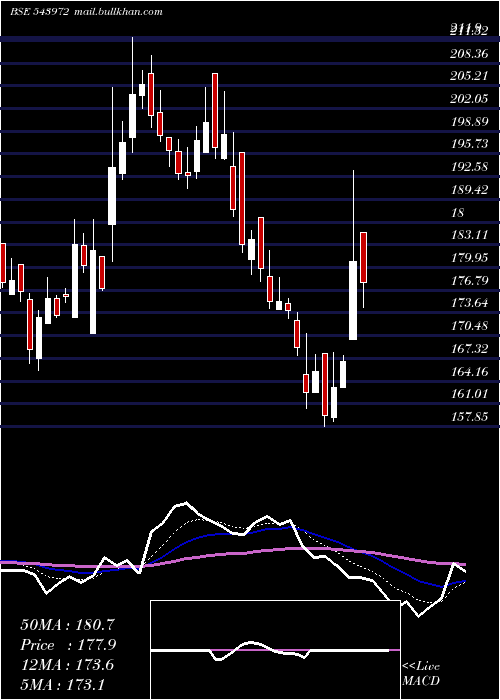Click the '5MA : 173.1' reading
Screen dimensions: 500x700
click(x=62, y=684)
